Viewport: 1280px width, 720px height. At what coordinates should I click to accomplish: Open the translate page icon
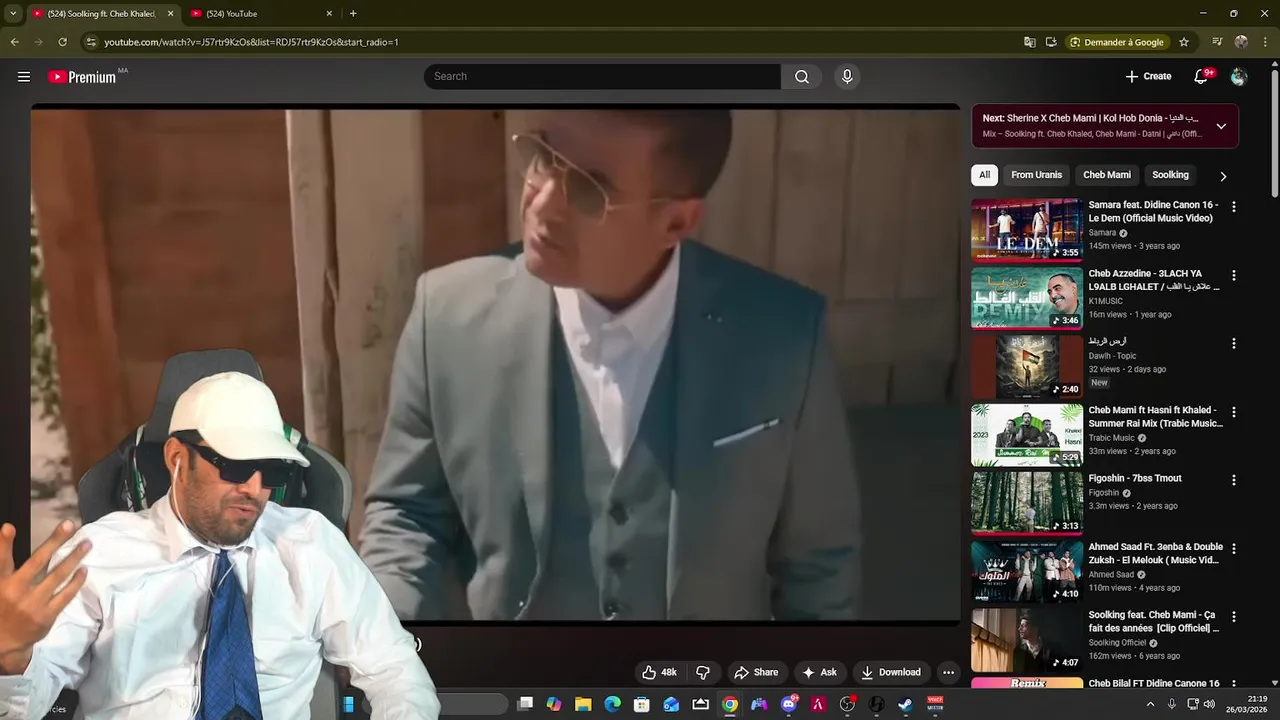(1029, 42)
